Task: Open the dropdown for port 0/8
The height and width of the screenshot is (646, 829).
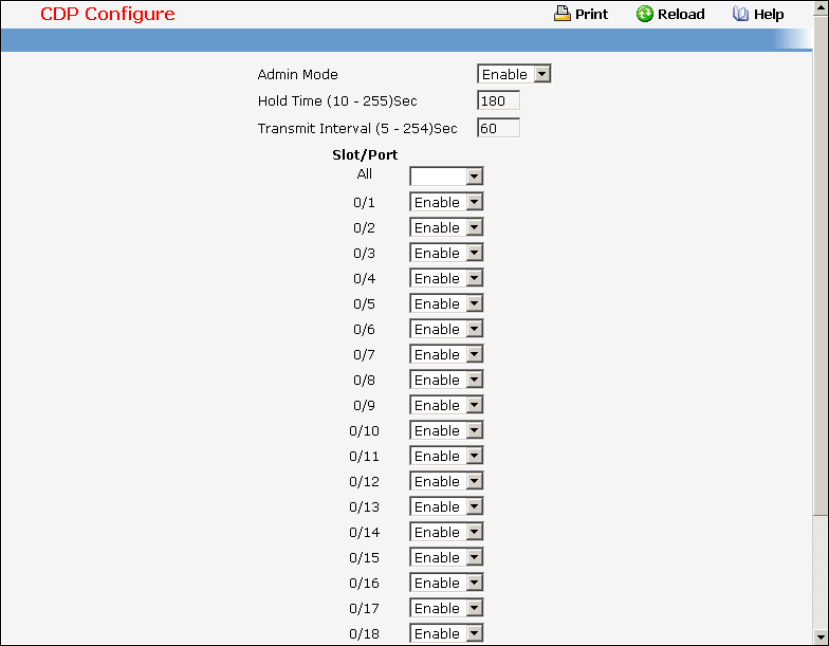Action: coord(446,380)
